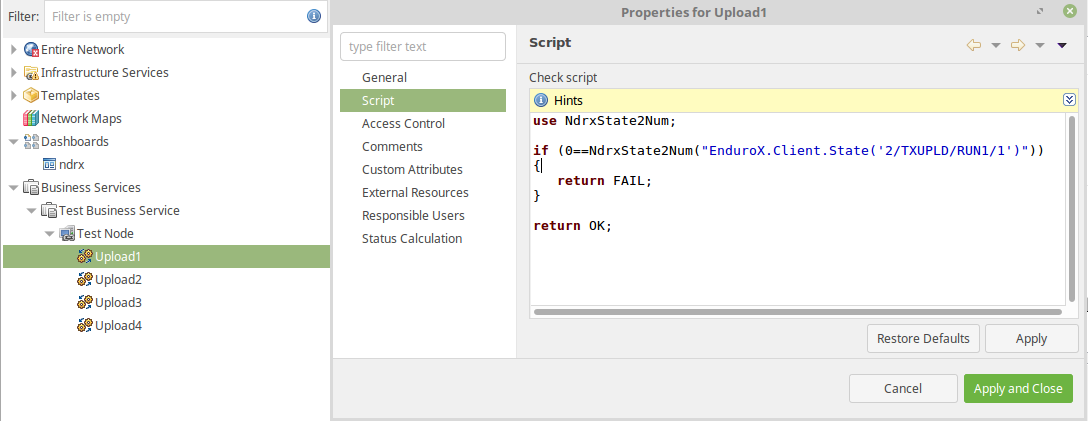Image resolution: width=1088 pixels, height=421 pixels.
Task: Click the Upload2 business service check icon
Action: click(x=85, y=280)
